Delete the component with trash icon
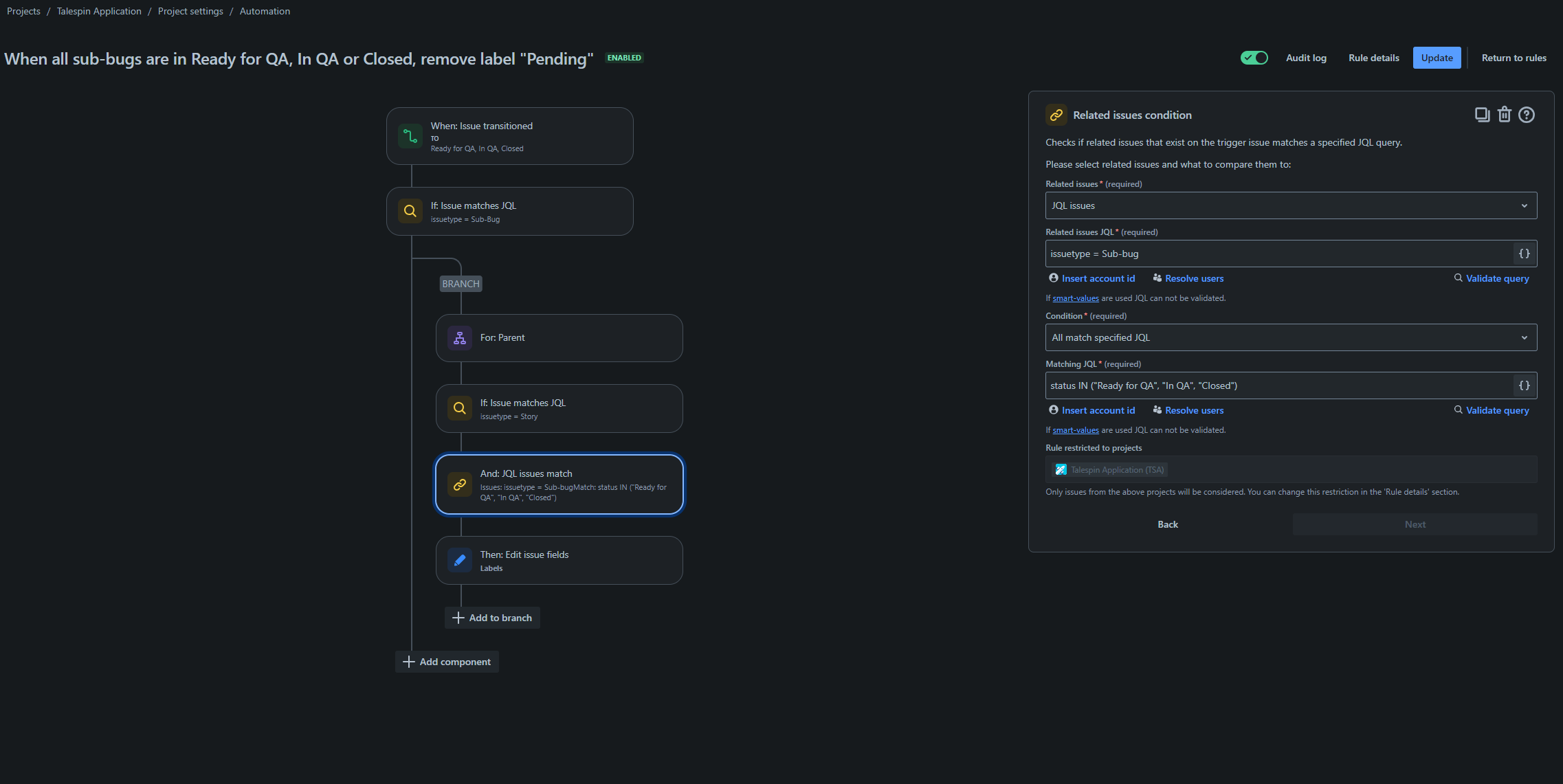 click(1505, 115)
